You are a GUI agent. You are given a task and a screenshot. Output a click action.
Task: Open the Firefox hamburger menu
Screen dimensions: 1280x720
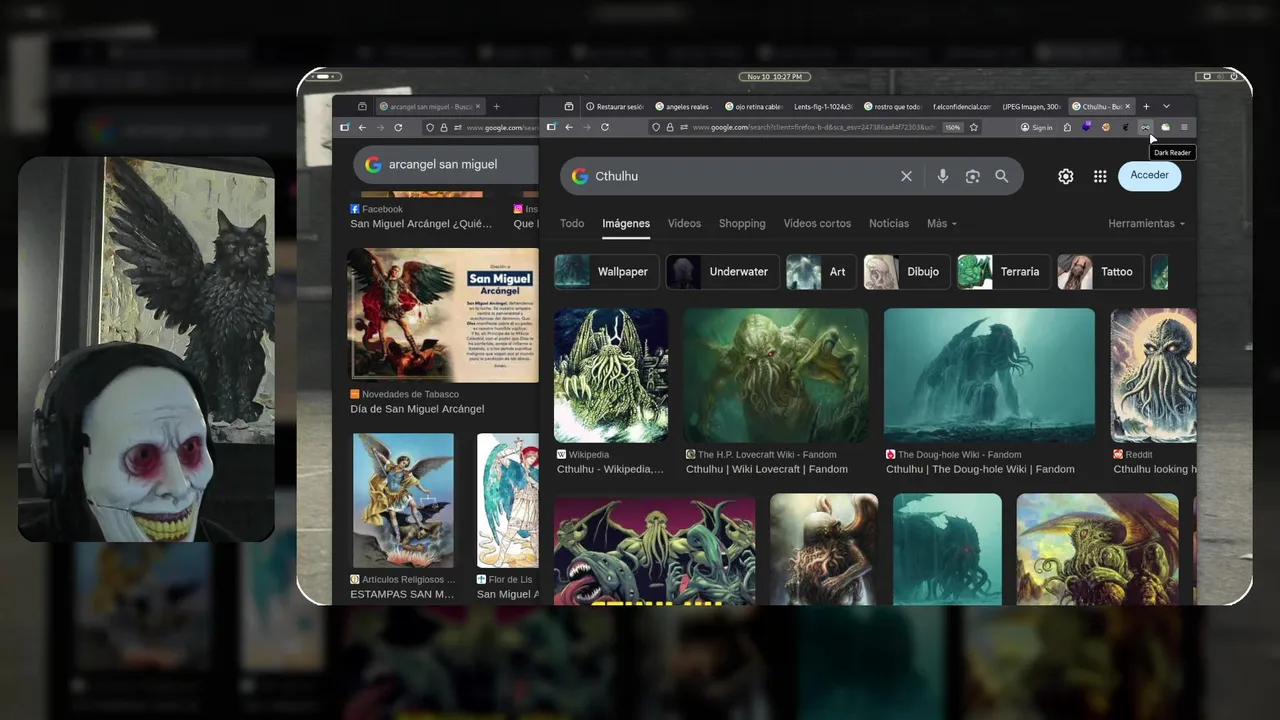click(x=1184, y=127)
